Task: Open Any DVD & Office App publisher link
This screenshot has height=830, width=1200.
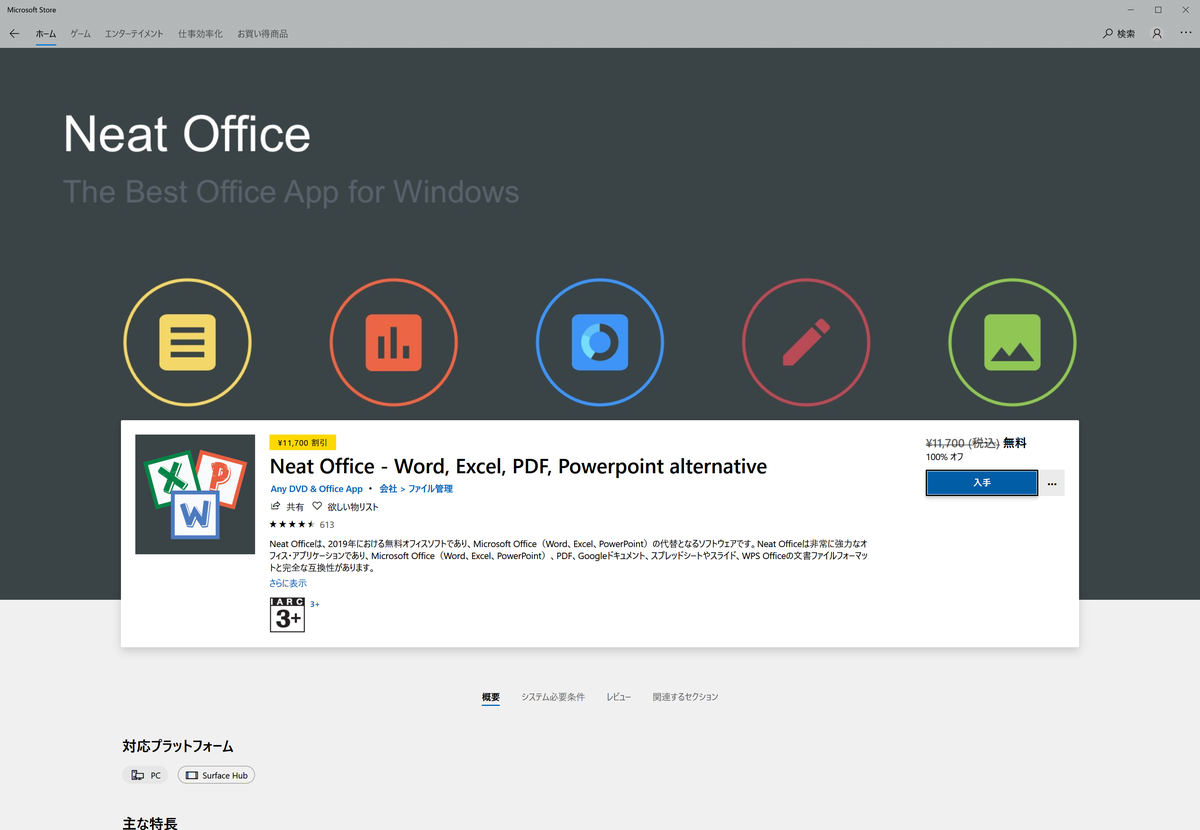Action: tap(316, 489)
